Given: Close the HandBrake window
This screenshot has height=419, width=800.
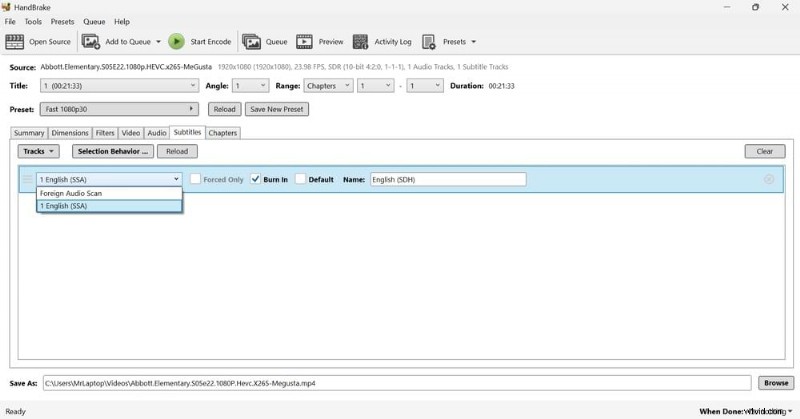Looking at the screenshot, I should click(x=785, y=7).
